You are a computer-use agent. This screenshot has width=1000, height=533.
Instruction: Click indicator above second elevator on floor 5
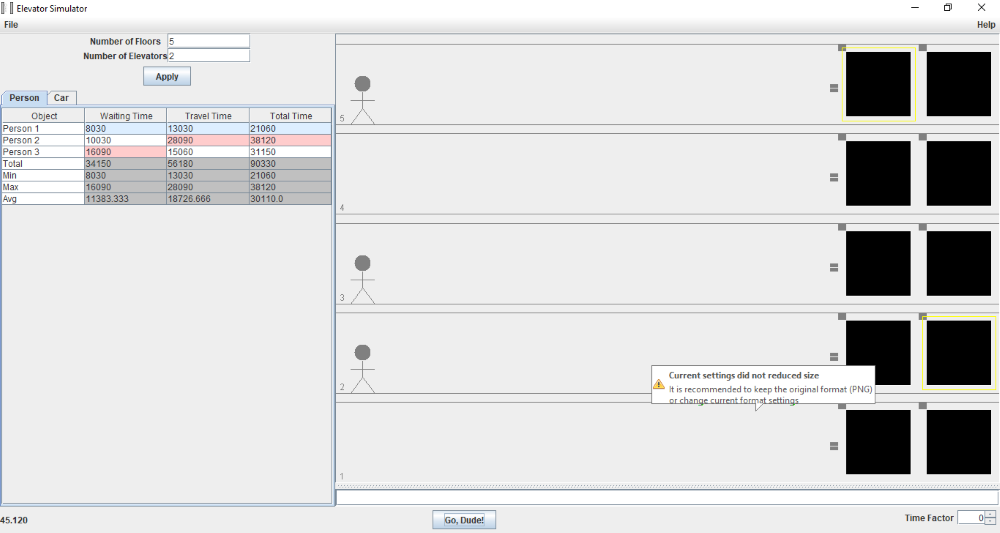[x=922, y=48]
